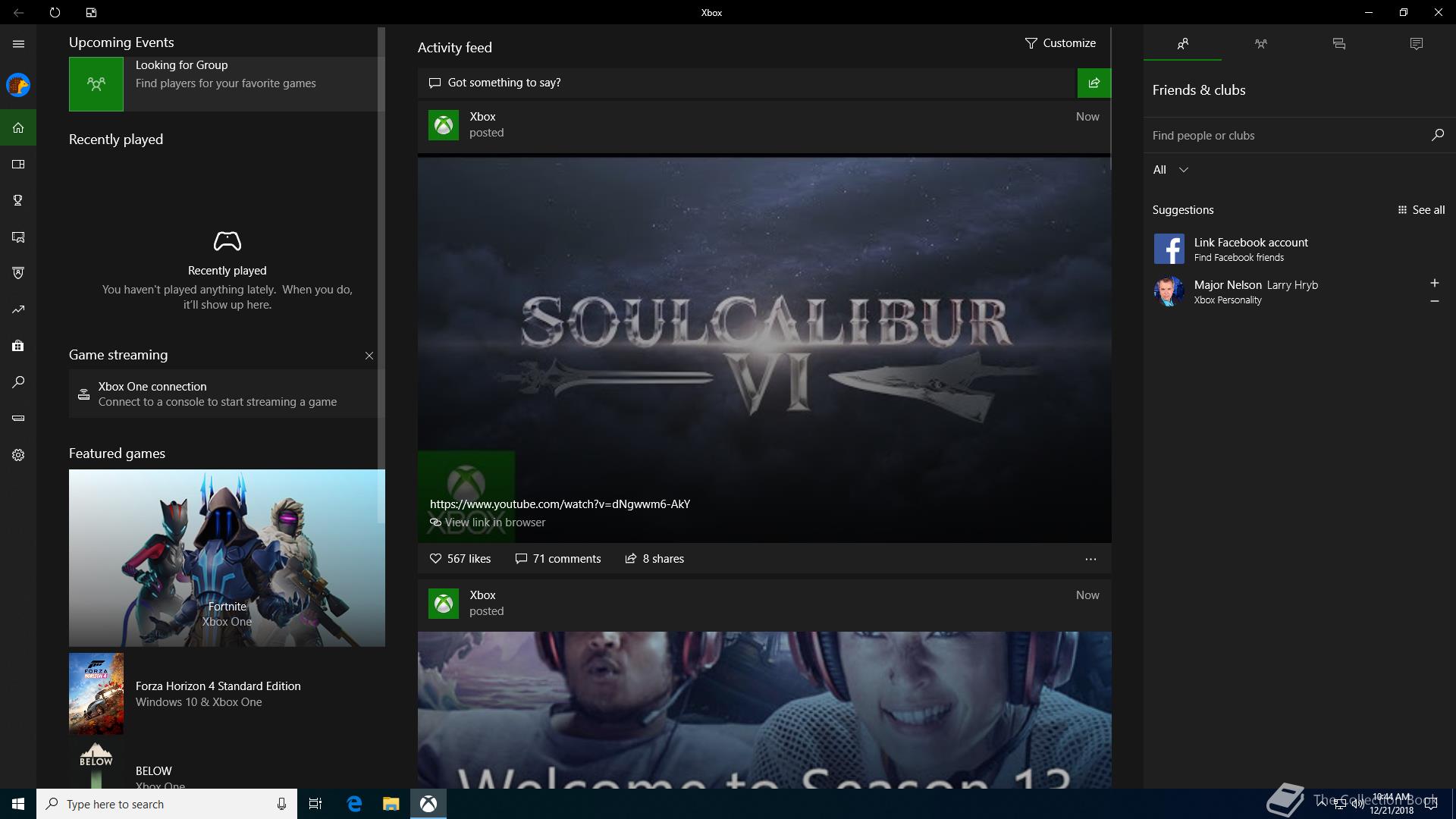Click the Got something to say field
The height and width of the screenshot is (819, 1456).
[x=747, y=83]
